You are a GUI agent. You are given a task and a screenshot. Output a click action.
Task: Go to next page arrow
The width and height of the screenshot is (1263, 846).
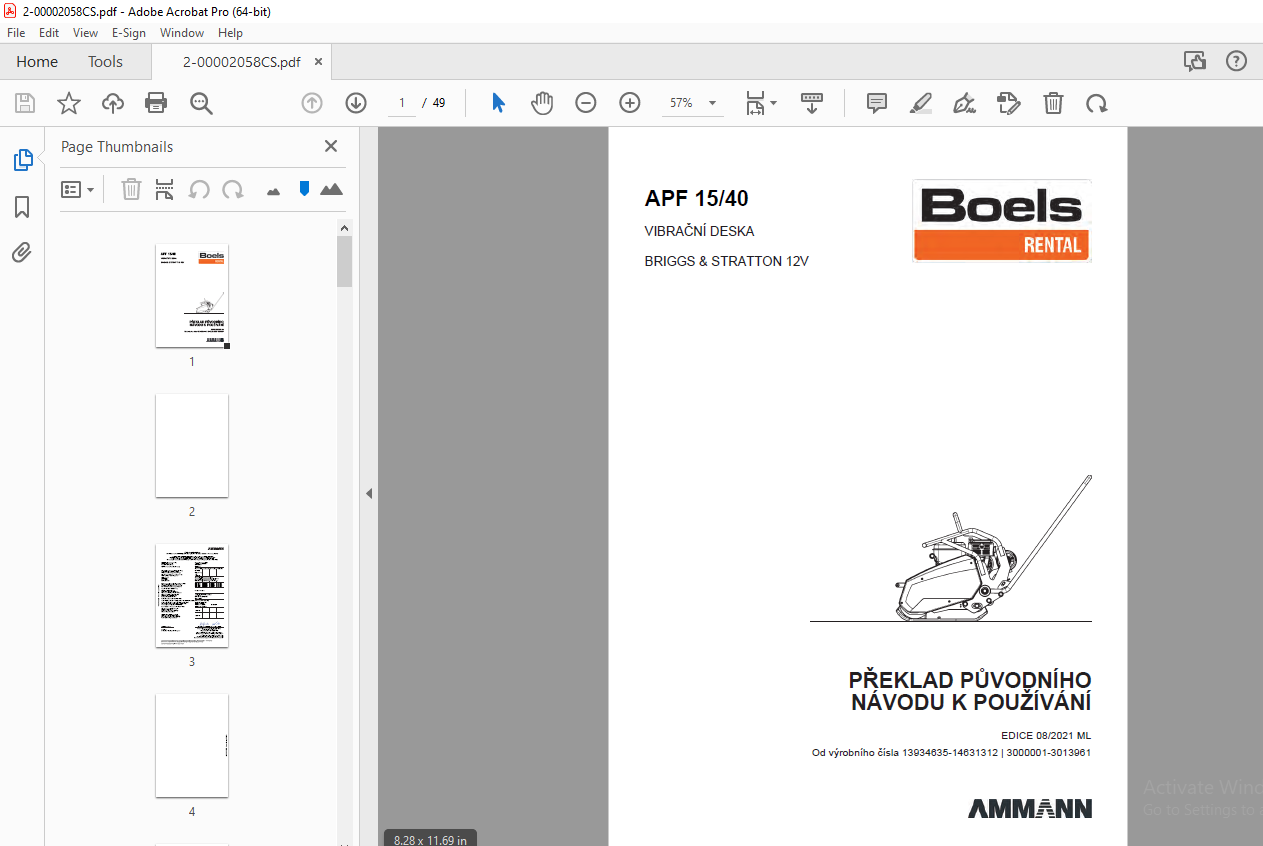[x=356, y=103]
